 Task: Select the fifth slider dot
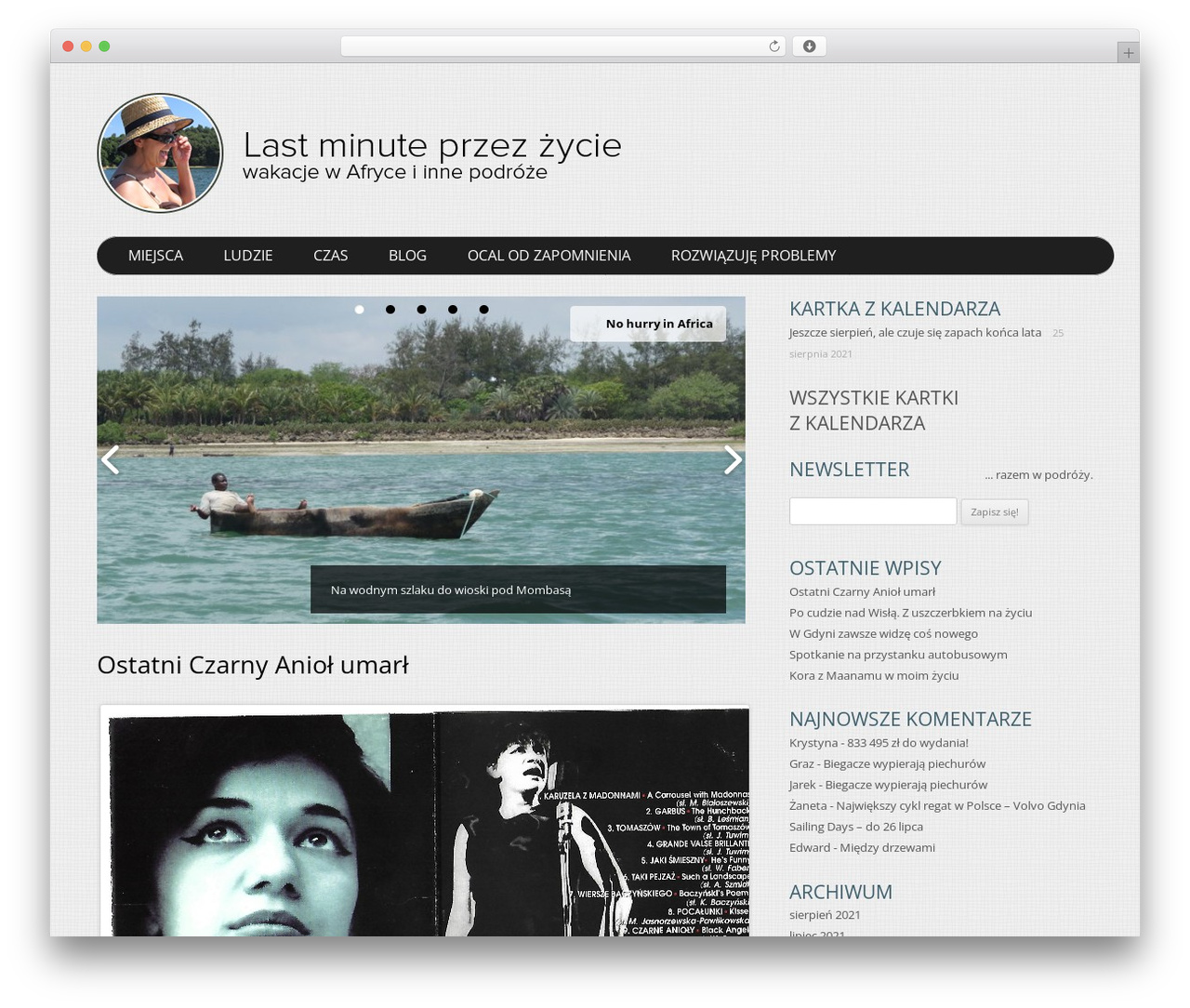pos(483,310)
